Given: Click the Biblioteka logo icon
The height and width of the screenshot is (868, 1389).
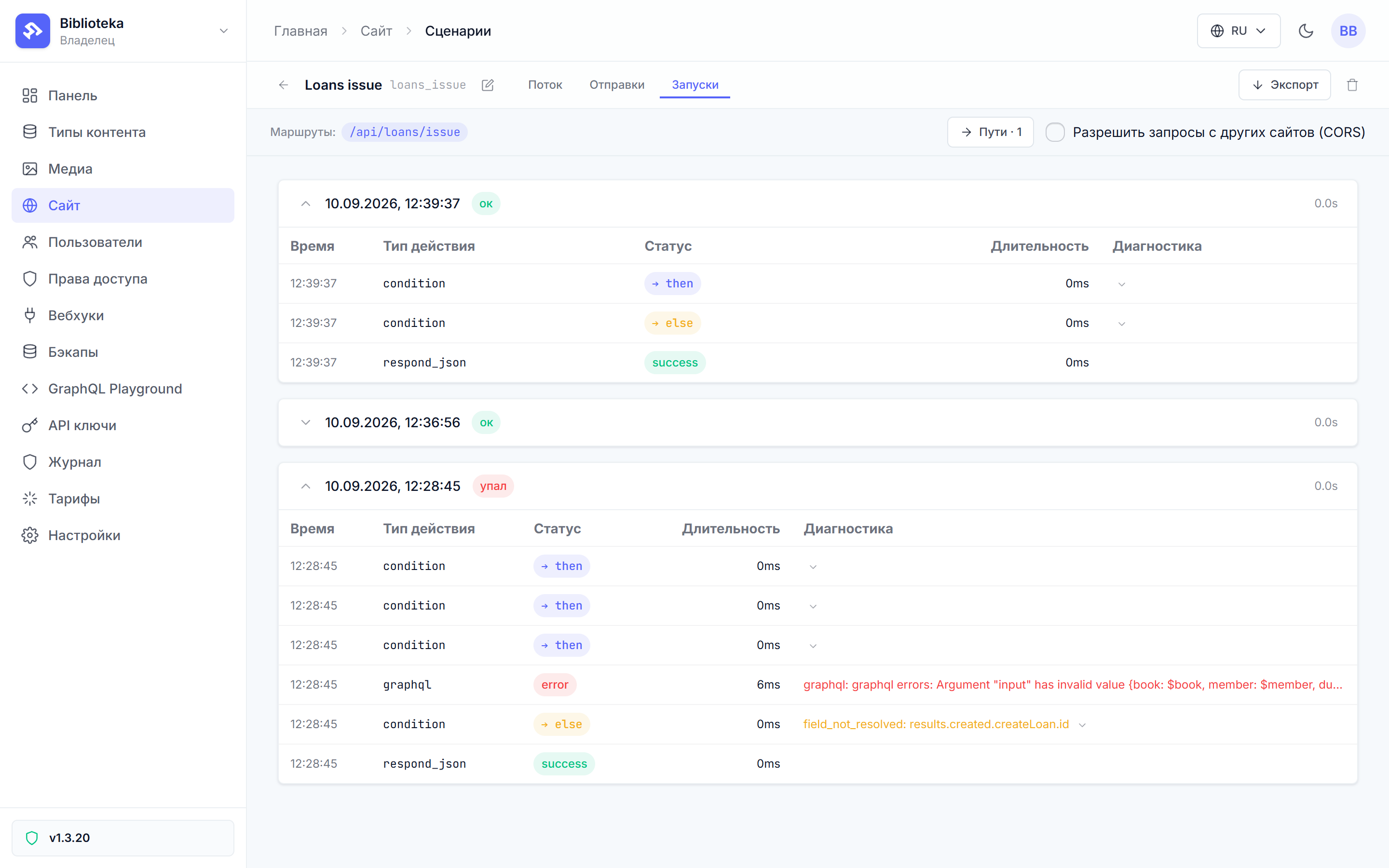Looking at the screenshot, I should pos(33,31).
